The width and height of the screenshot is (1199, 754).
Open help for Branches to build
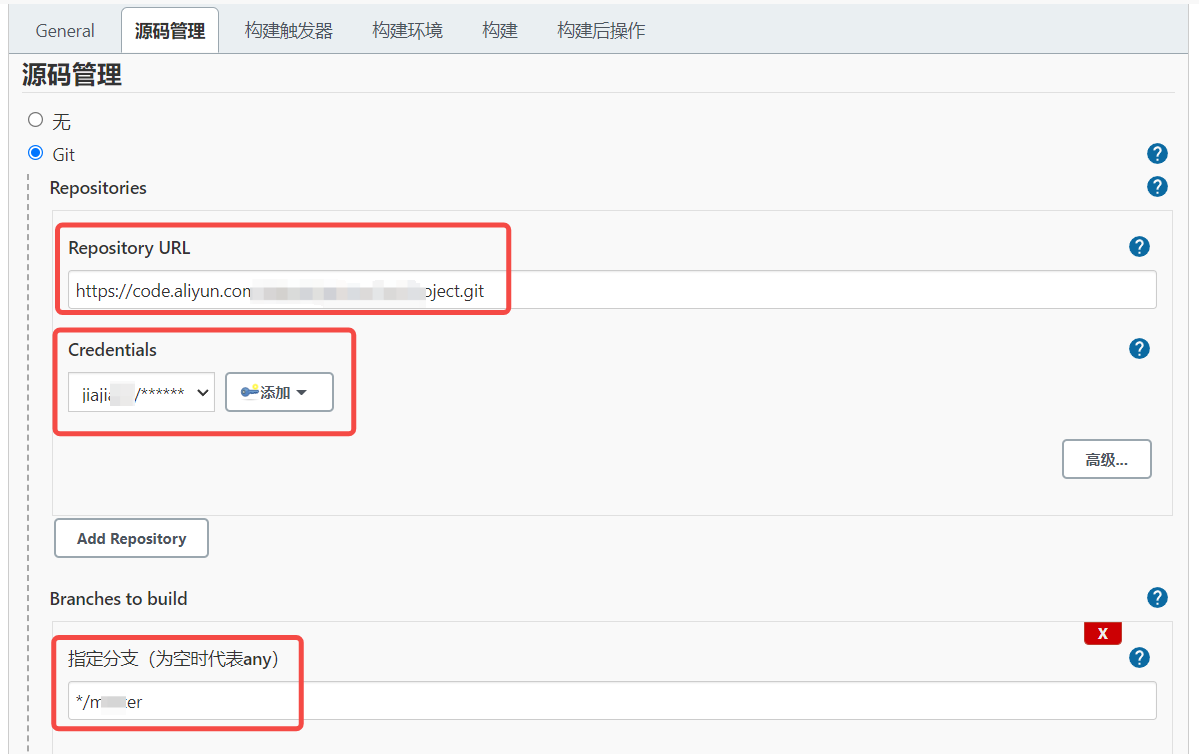click(1157, 598)
